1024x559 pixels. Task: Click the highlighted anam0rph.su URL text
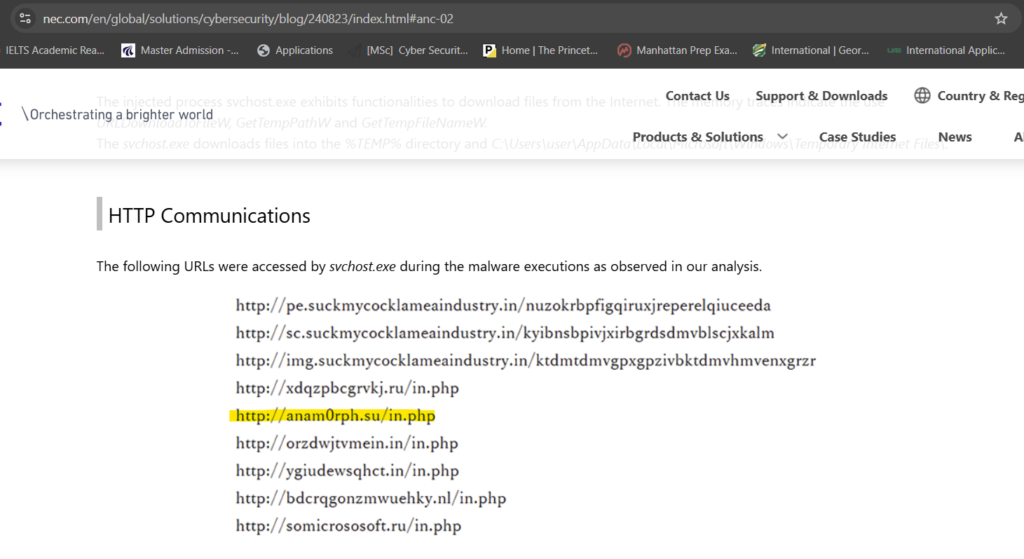(335, 415)
